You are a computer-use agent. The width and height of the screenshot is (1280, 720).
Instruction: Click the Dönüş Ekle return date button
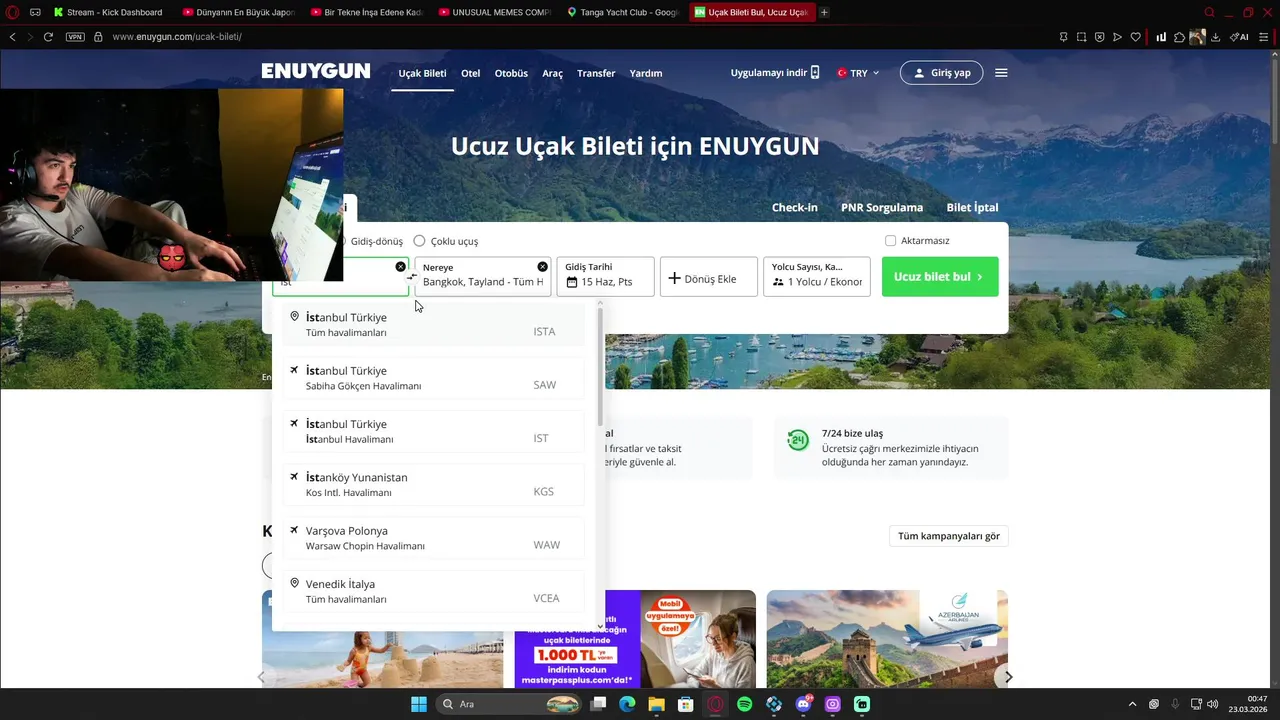click(x=709, y=277)
